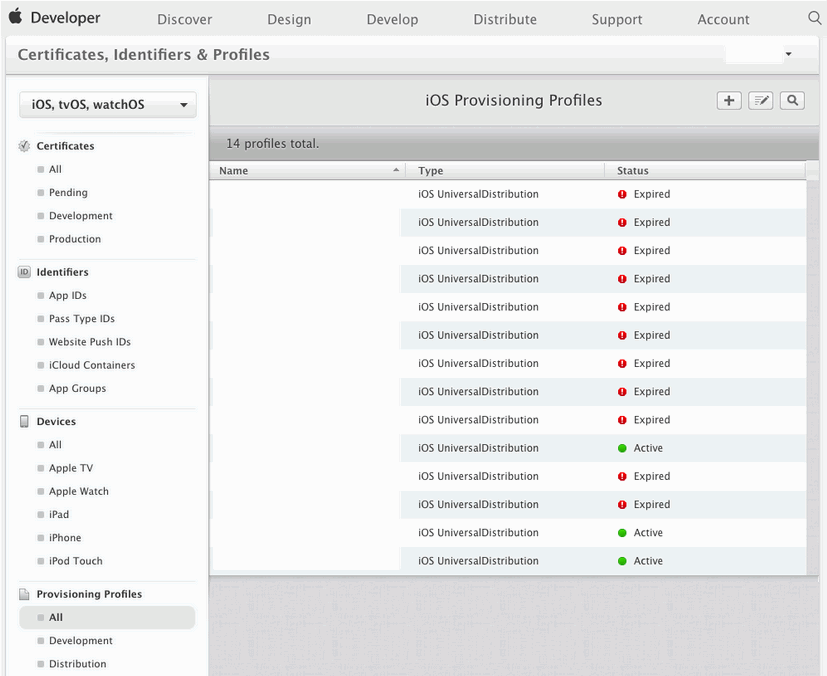Image resolution: width=827 pixels, height=676 pixels.
Task: Open the Discover menu
Action: (x=185, y=20)
